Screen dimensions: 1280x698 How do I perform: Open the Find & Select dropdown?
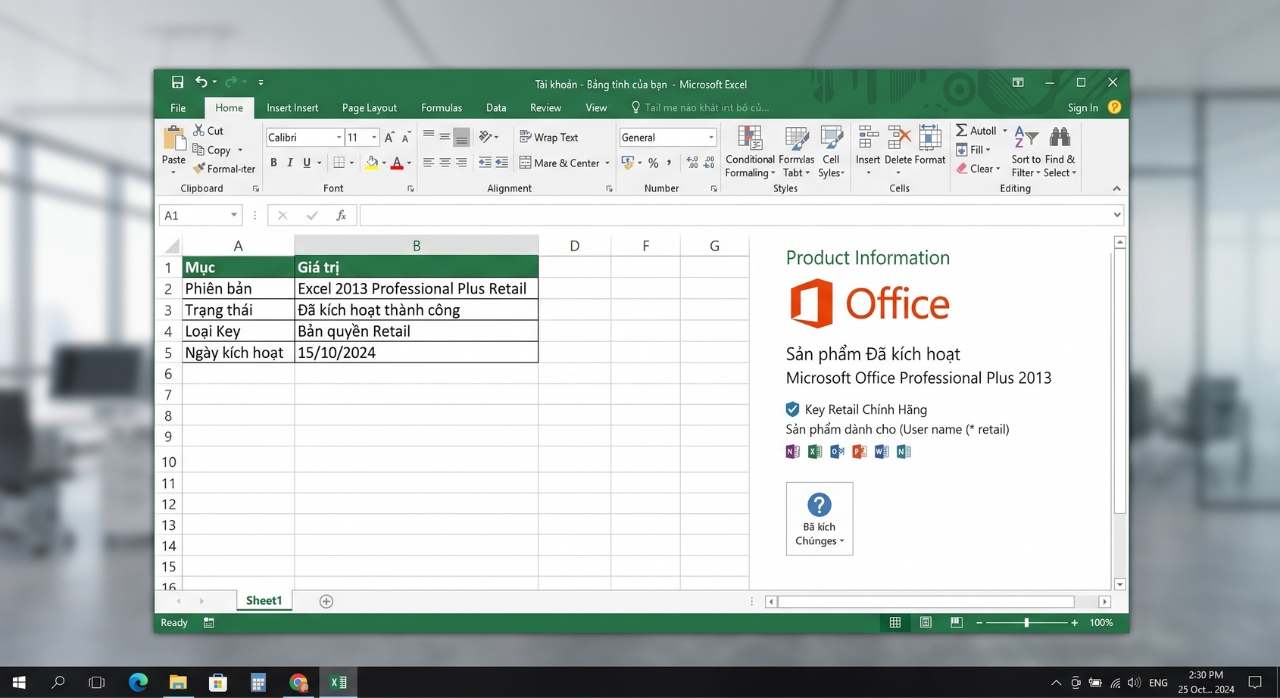(x=1059, y=152)
